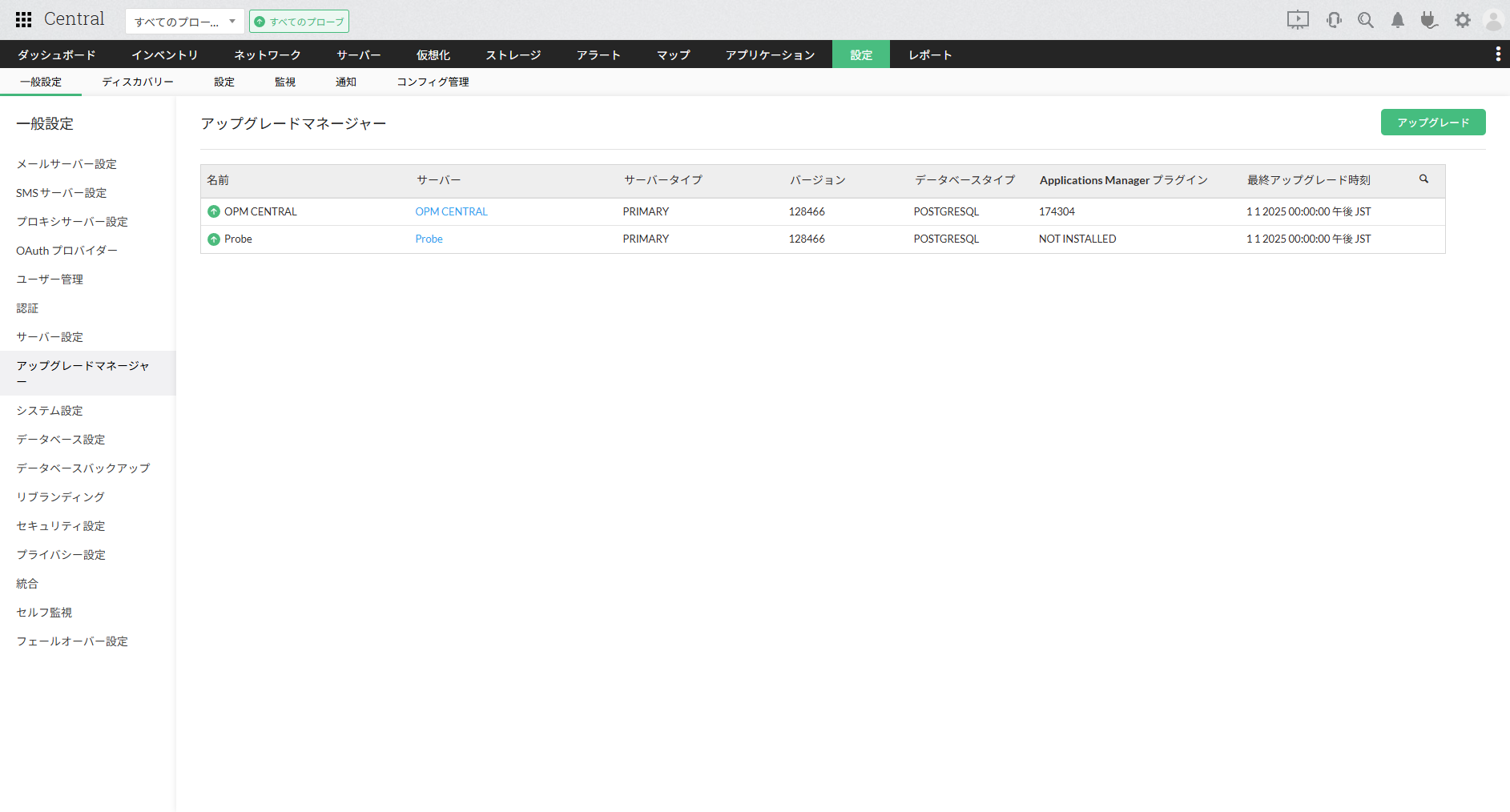The width and height of the screenshot is (1510, 812).
Task: Select the 一般設定 sub-tab
Action: coord(41,82)
